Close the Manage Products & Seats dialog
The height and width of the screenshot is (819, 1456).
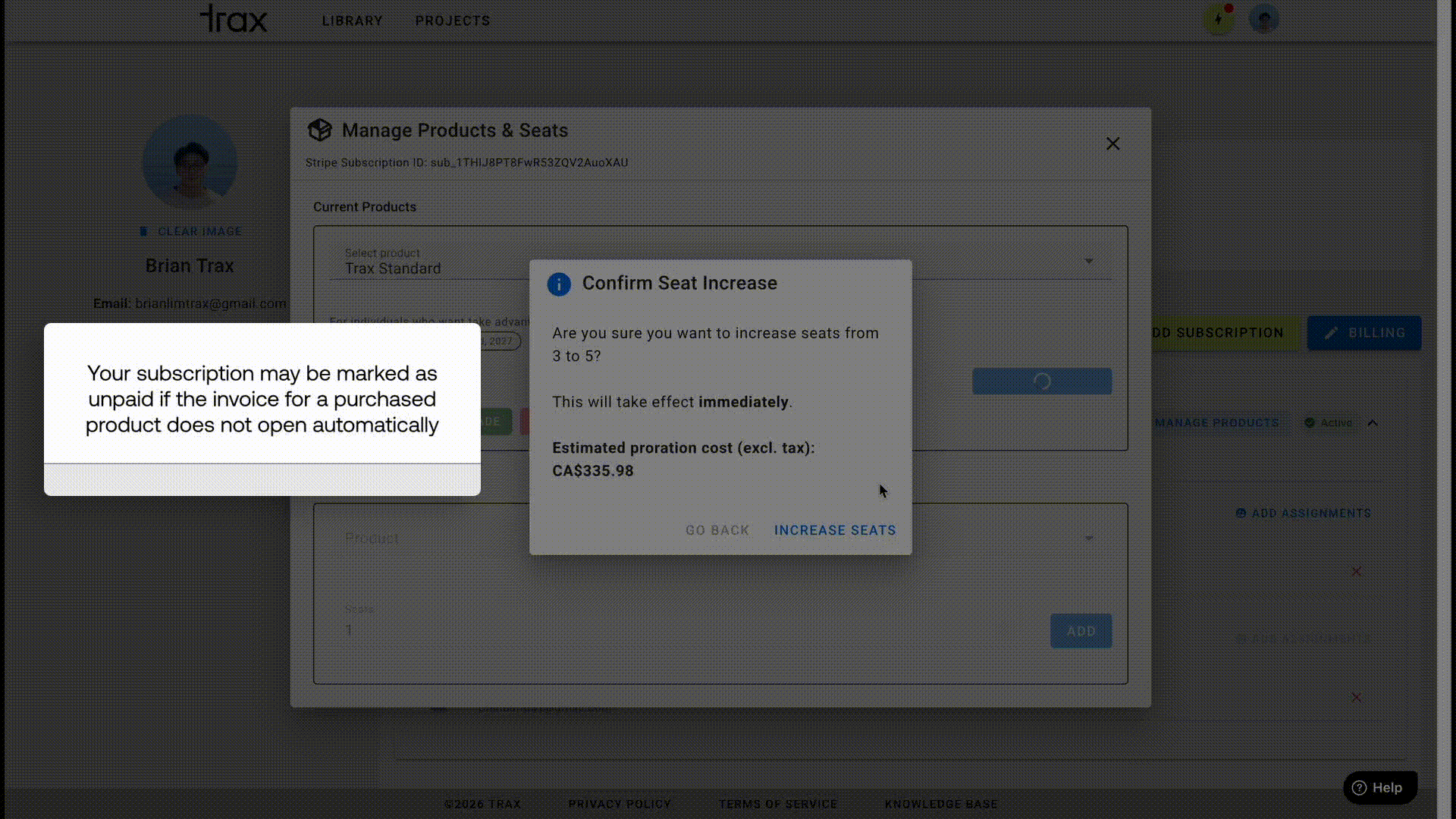click(1112, 144)
